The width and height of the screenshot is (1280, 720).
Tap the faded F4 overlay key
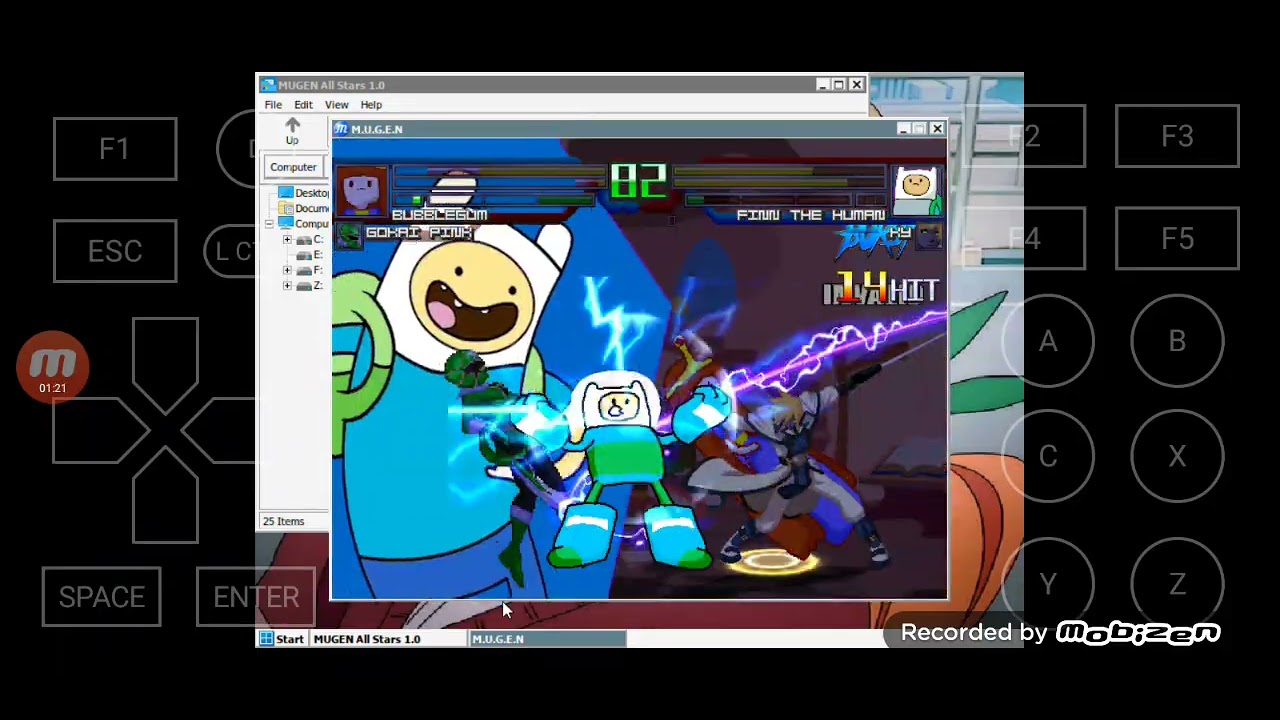click(1026, 239)
